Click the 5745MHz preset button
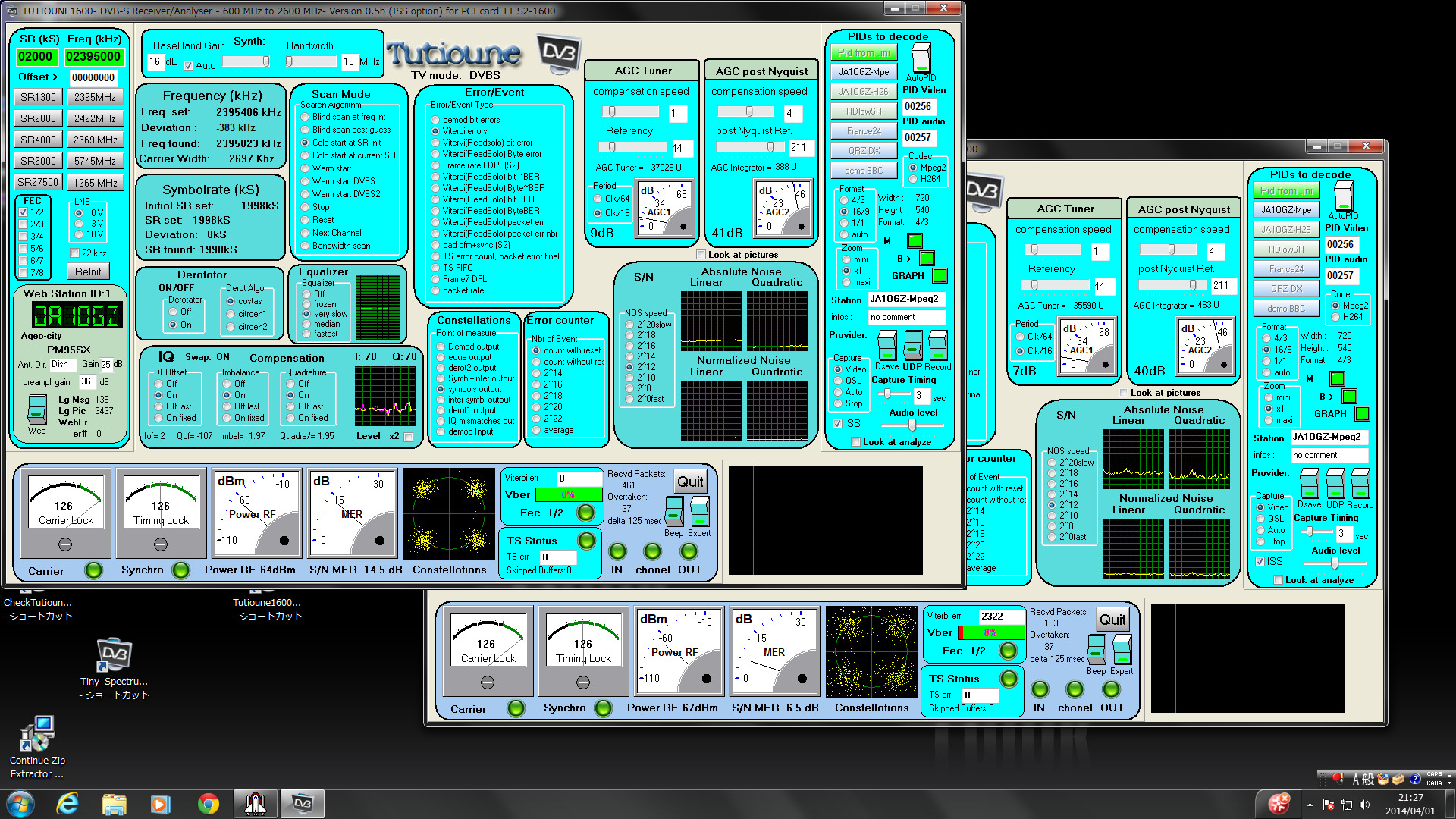 [x=95, y=161]
